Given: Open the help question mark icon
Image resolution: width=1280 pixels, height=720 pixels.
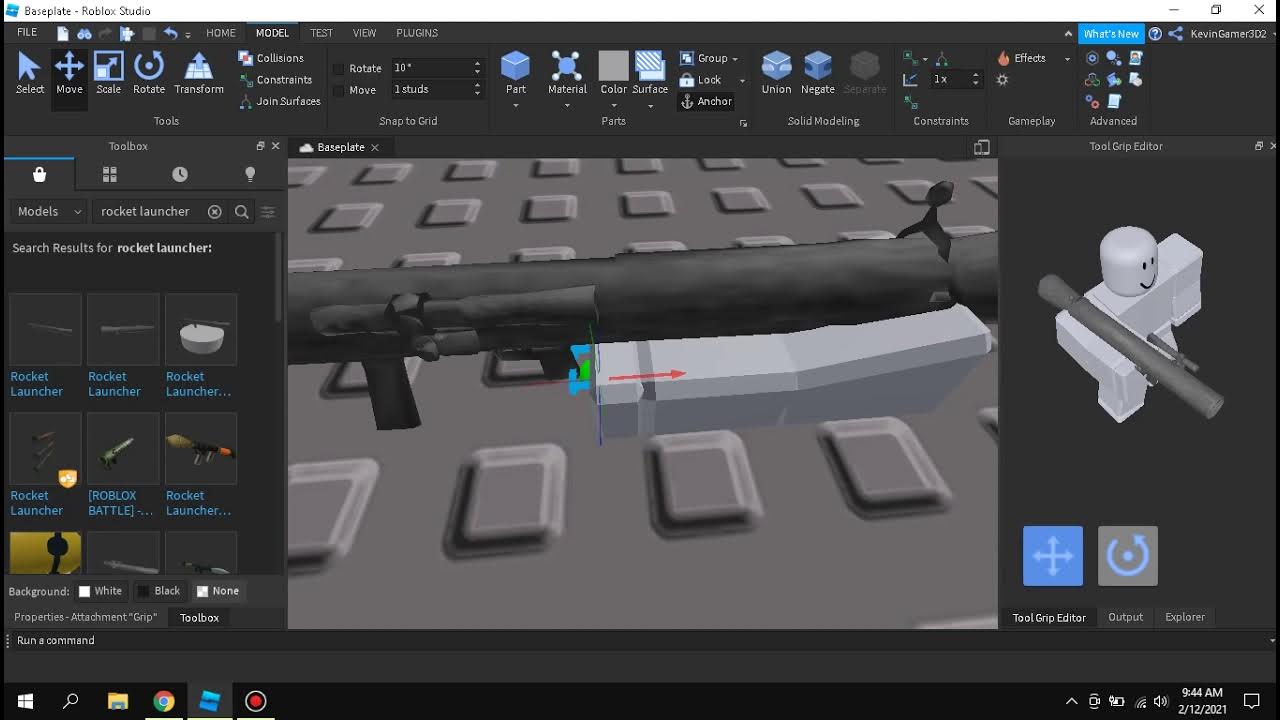Looking at the screenshot, I should (x=1156, y=33).
